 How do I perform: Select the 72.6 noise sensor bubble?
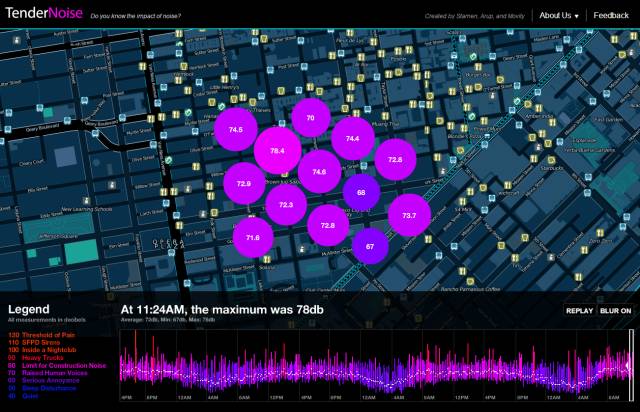pyautogui.click(x=395, y=159)
